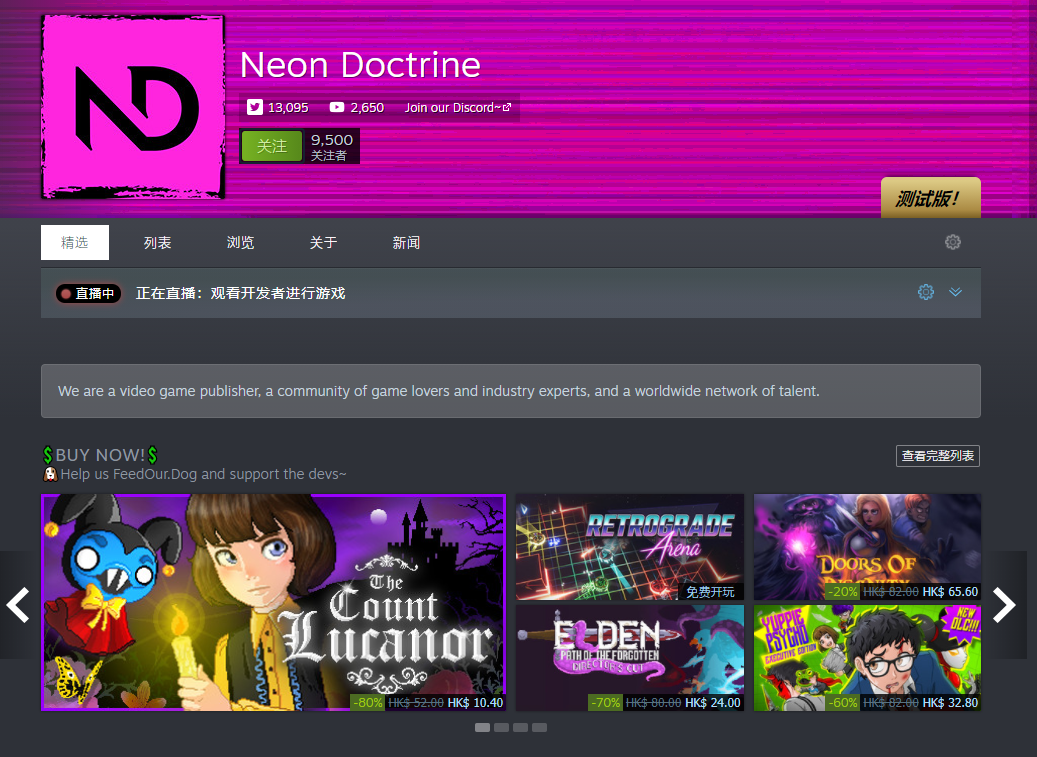1037x757 pixels.
Task: Click the 直播中 live indicator badge
Action: 89,294
